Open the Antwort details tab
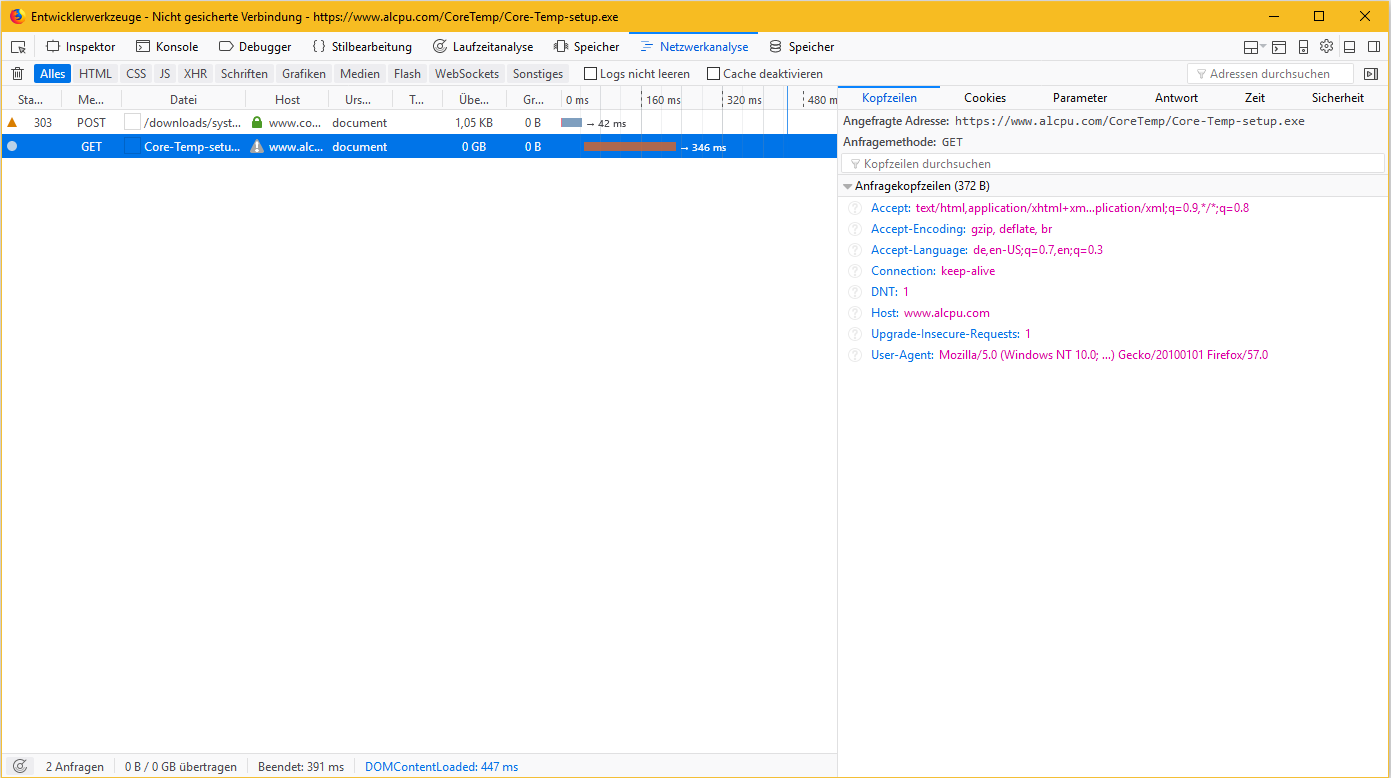Viewport: 1391px width, 778px height. coord(1176,98)
